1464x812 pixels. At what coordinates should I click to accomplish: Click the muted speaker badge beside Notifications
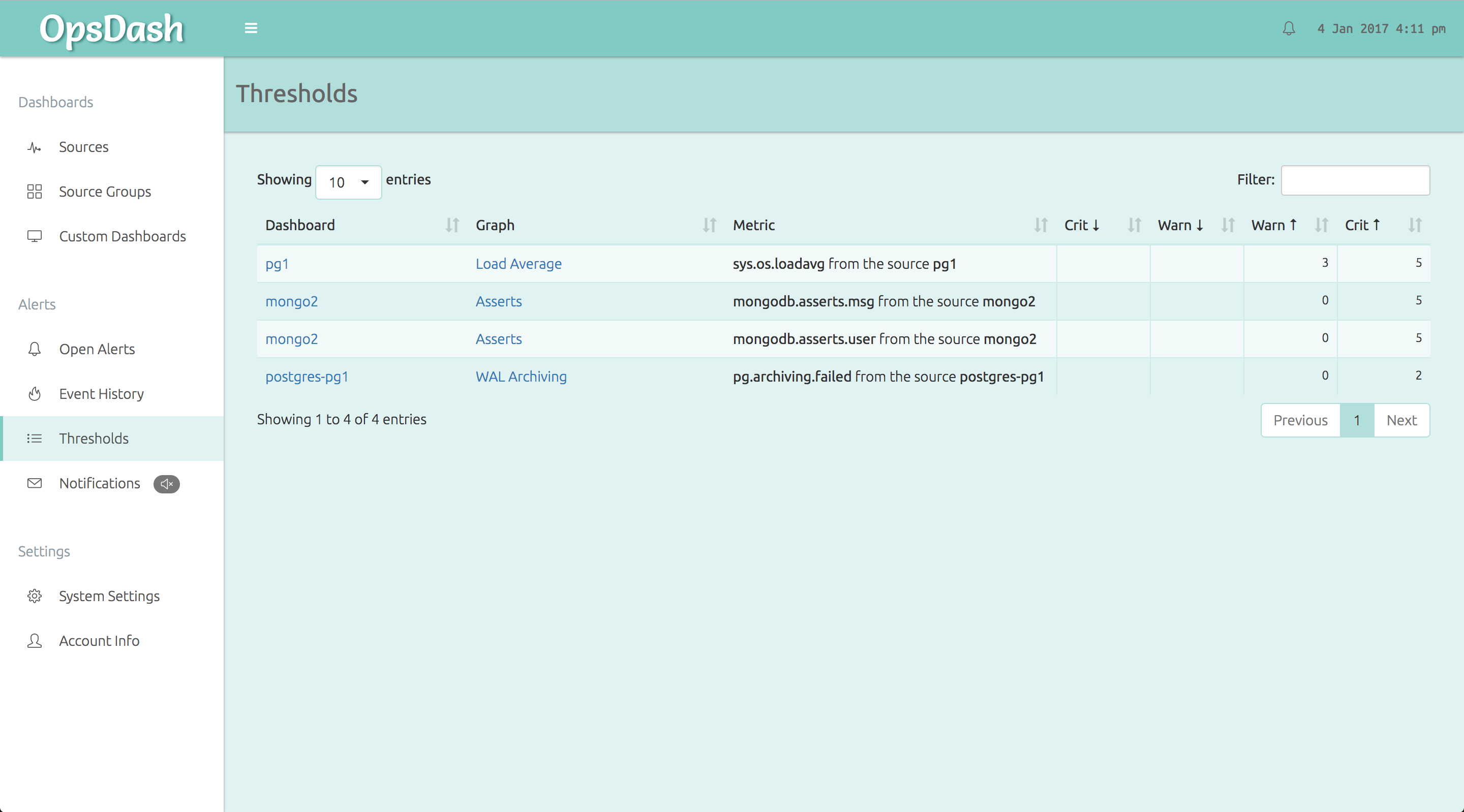coord(167,484)
